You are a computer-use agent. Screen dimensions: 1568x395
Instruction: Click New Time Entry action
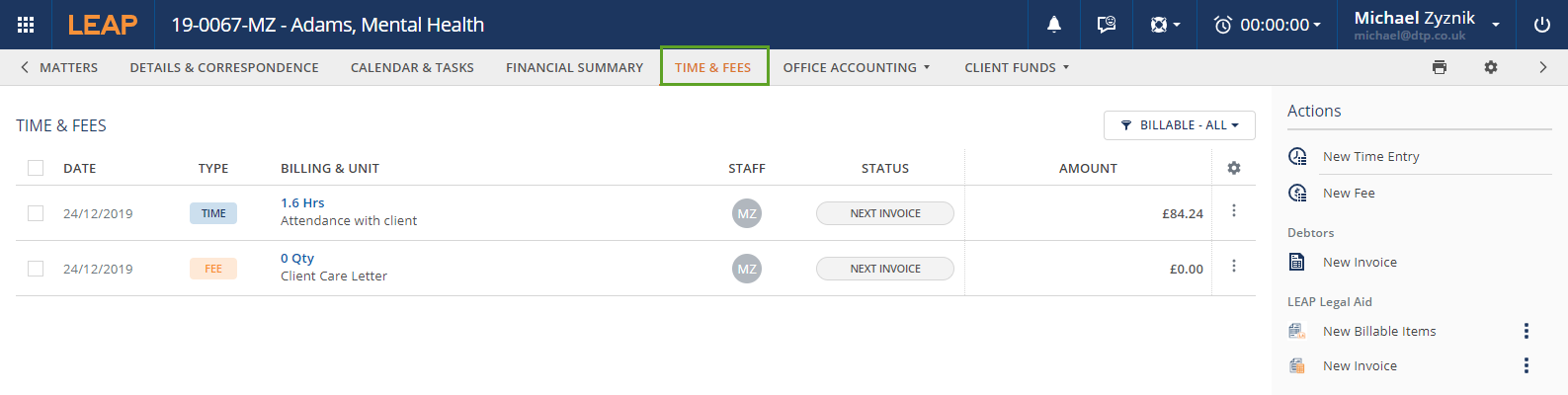tap(1370, 156)
